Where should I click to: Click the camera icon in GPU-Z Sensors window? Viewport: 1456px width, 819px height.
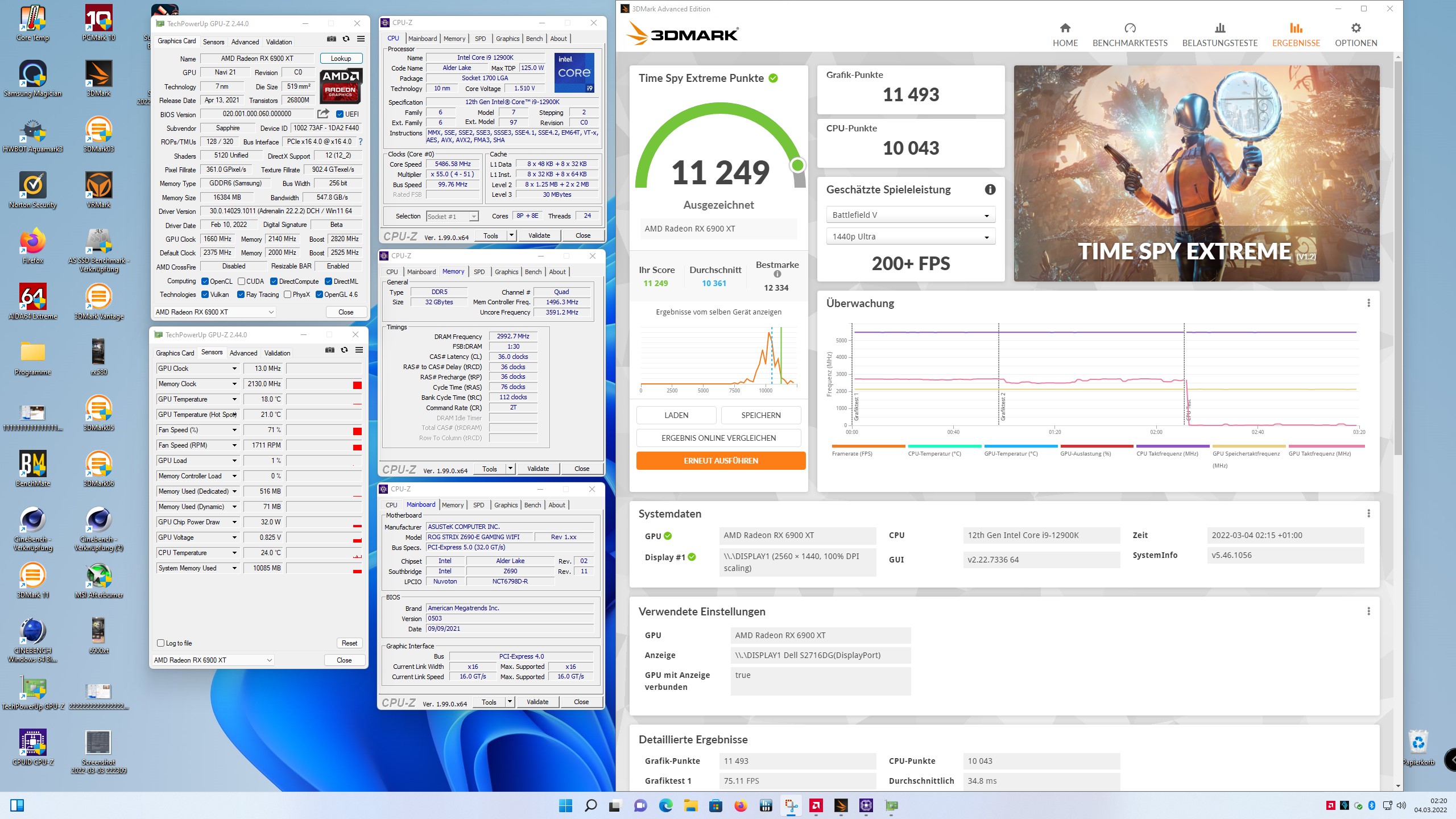click(x=329, y=350)
